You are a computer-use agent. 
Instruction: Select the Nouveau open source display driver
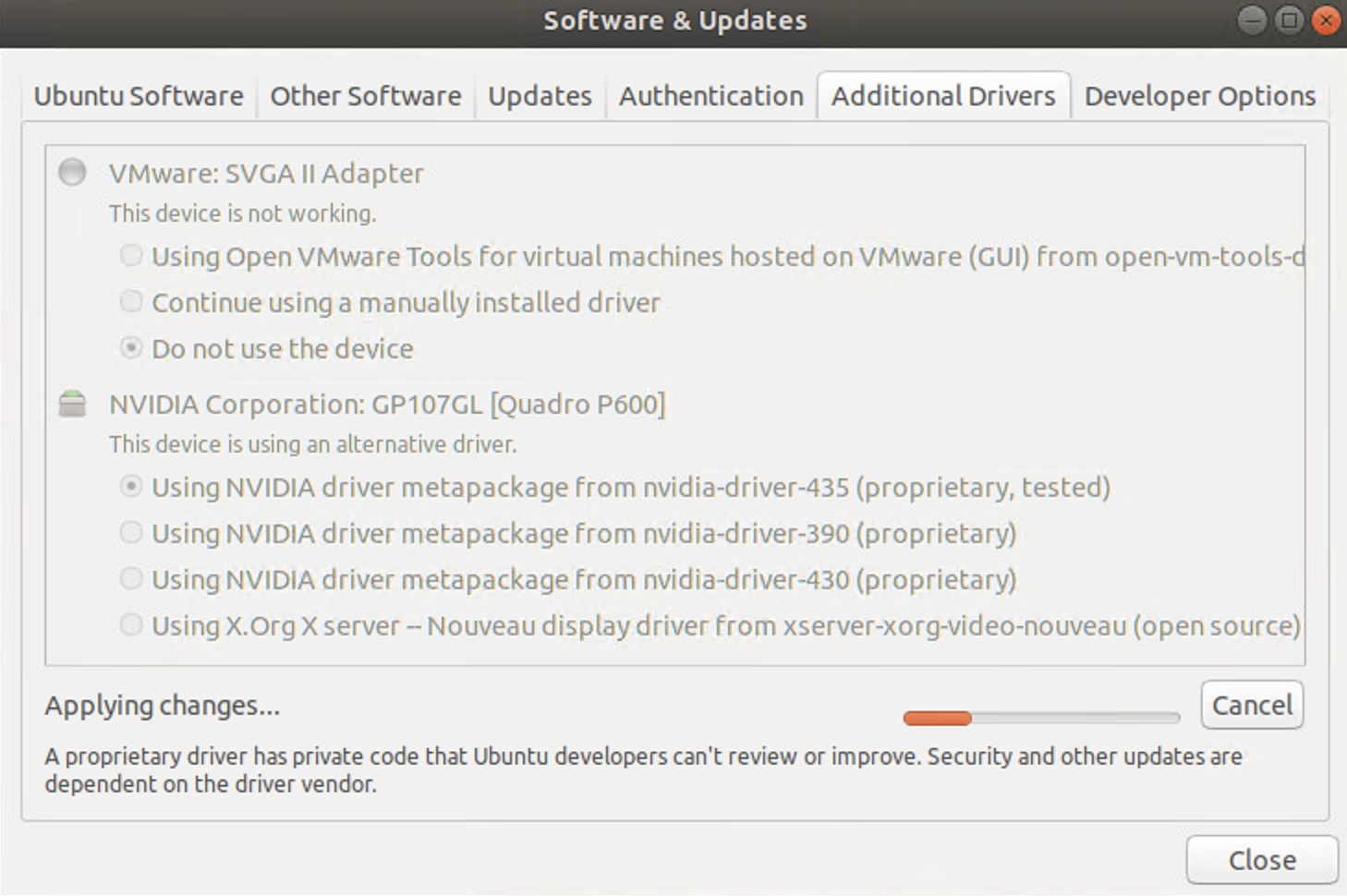(x=131, y=625)
